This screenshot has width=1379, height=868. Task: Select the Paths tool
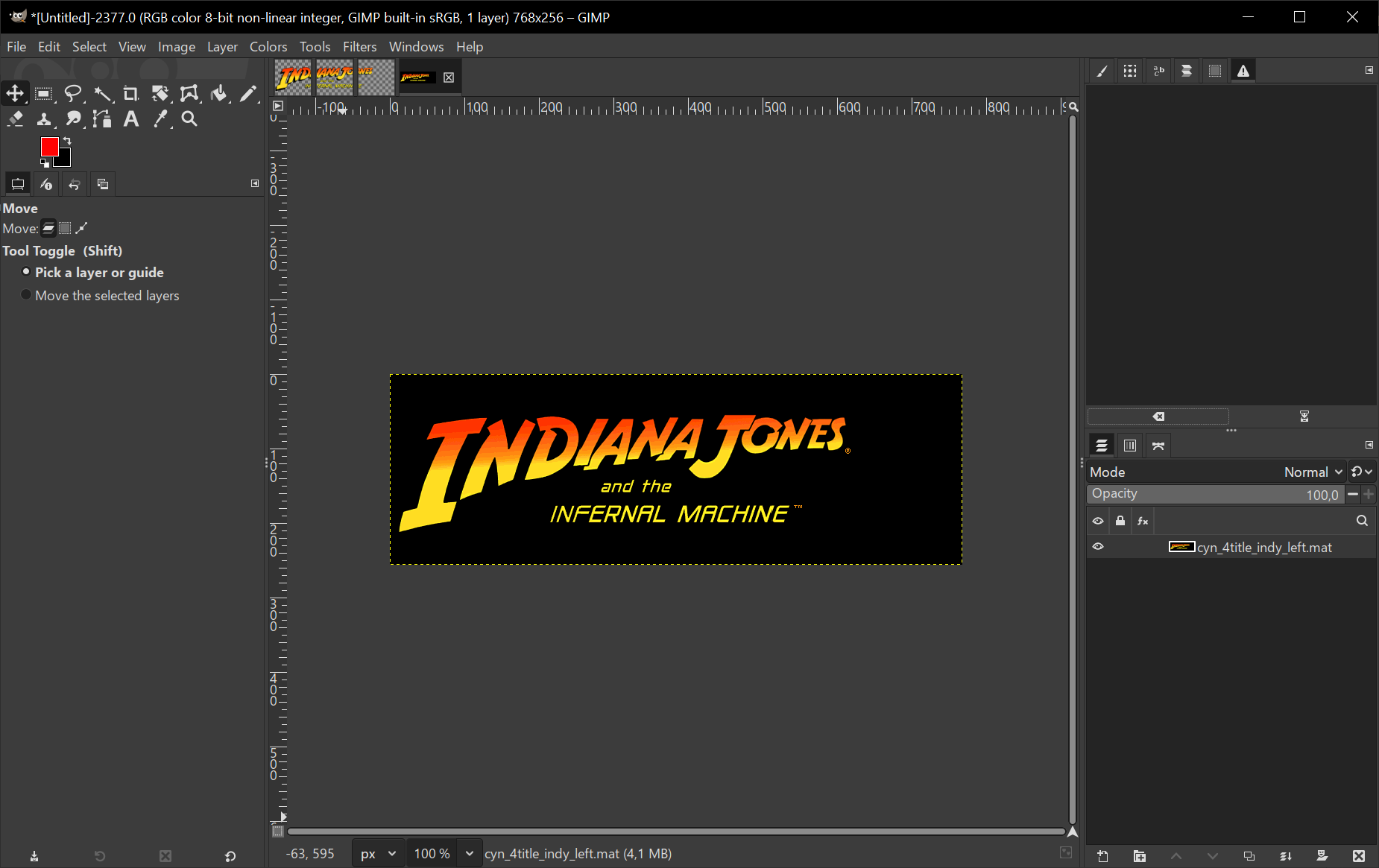(102, 118)
